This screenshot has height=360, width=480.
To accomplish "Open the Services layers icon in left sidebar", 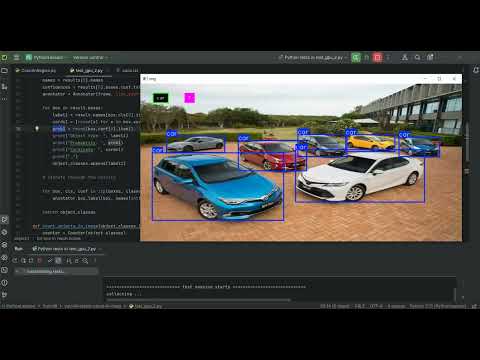I will point(4,245).
